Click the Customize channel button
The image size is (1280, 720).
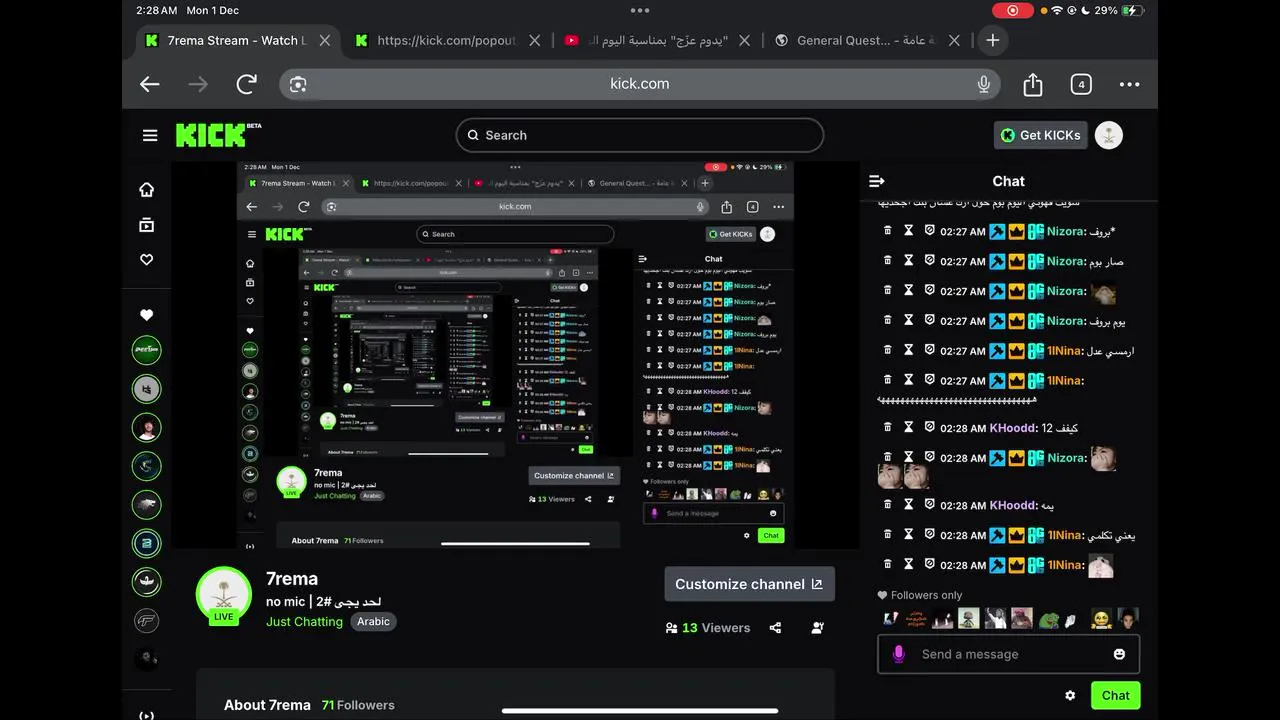click(x=749, y=584)
